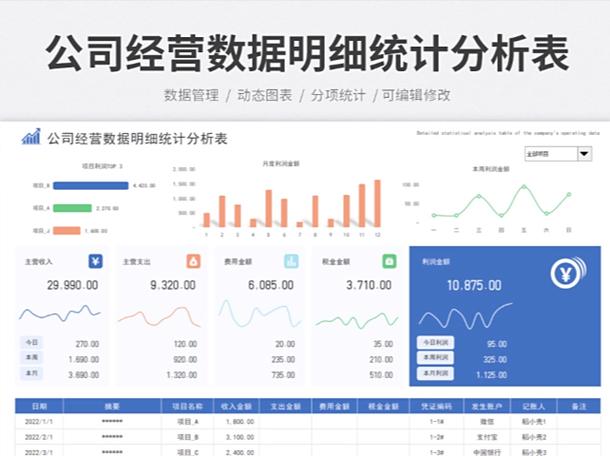Select the 支出金额 table column header
This screenshot has width=610, height=456.
[286, 406]
